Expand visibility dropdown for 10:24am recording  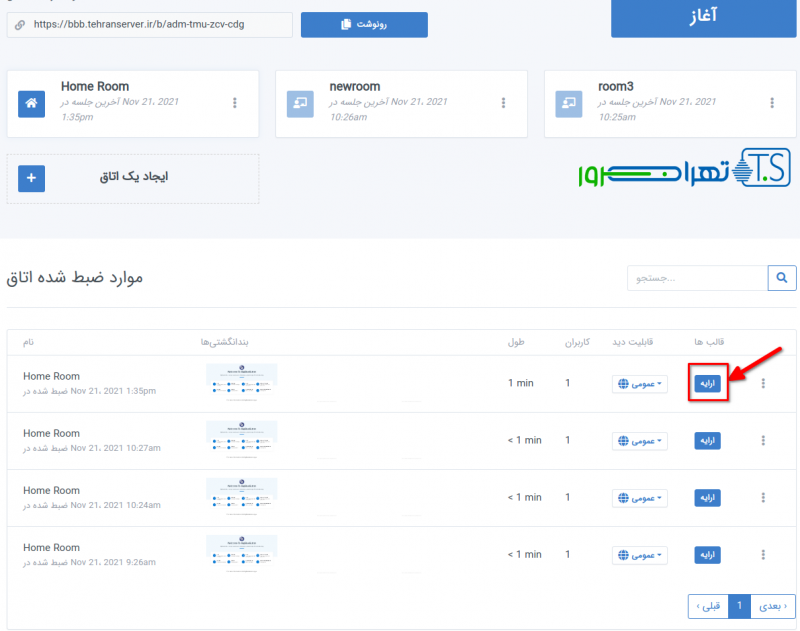coord(641,498)
